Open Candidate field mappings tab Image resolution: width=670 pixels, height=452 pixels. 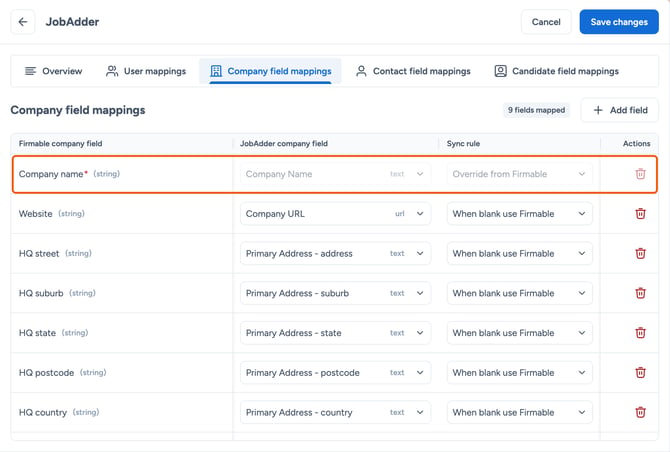pyautogui.click(x=557, y=71)
